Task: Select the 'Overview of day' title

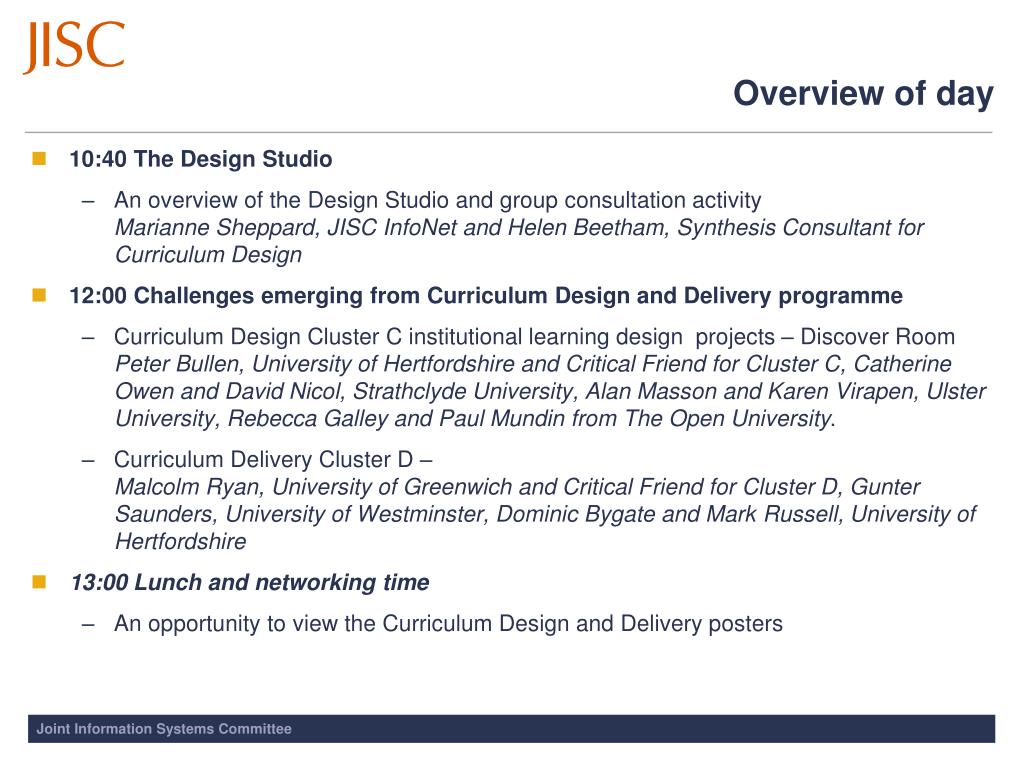Action: (863, 93)
